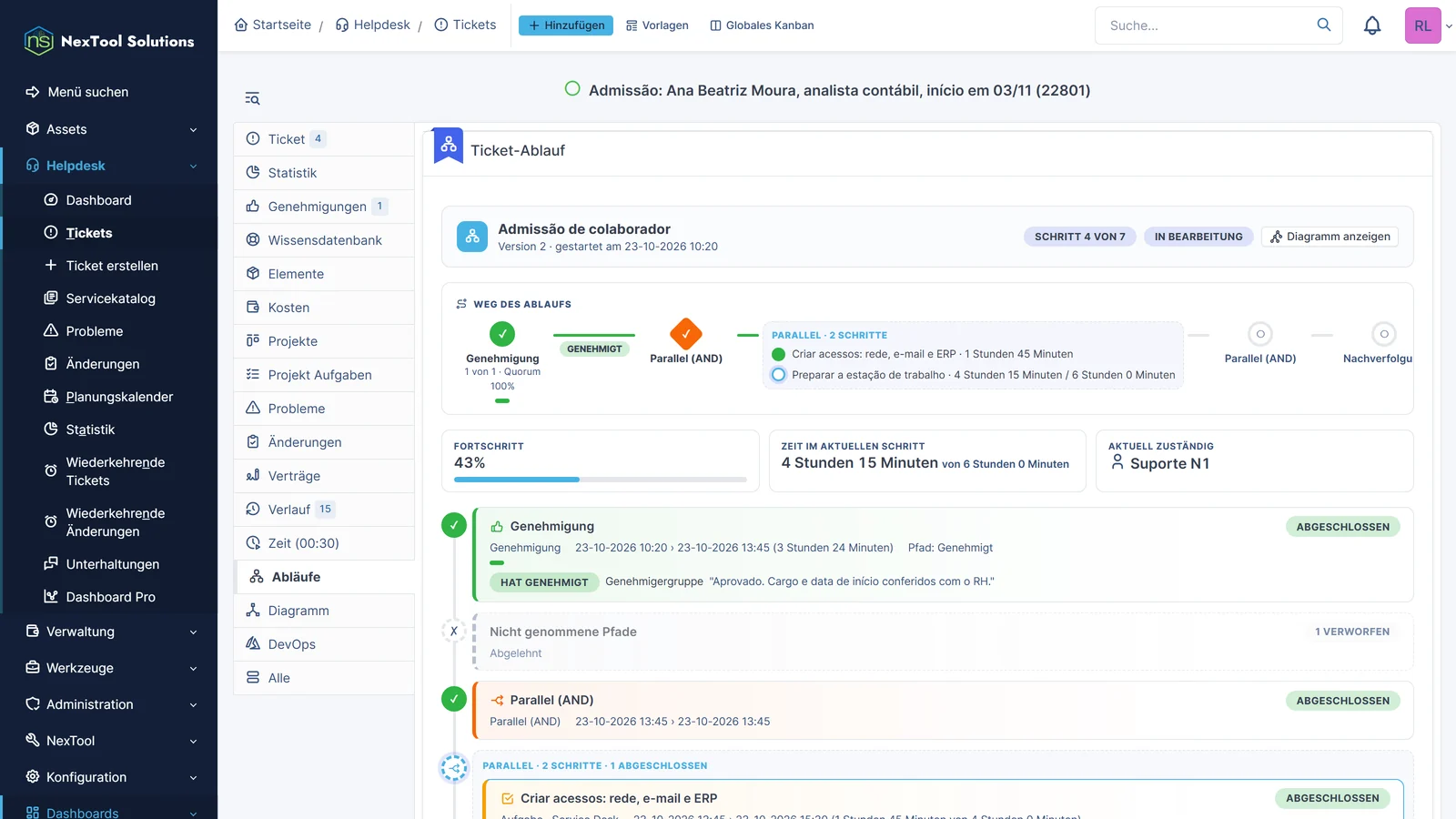The height and width of the screenshot is (819, 1456).
Task: Open the RL user avatar menu
Action: click(x=1422, y=25)
